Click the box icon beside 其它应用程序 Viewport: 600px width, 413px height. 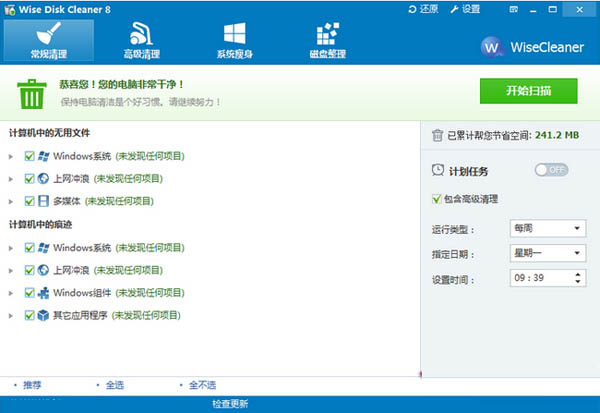click(x=43, y=315)
